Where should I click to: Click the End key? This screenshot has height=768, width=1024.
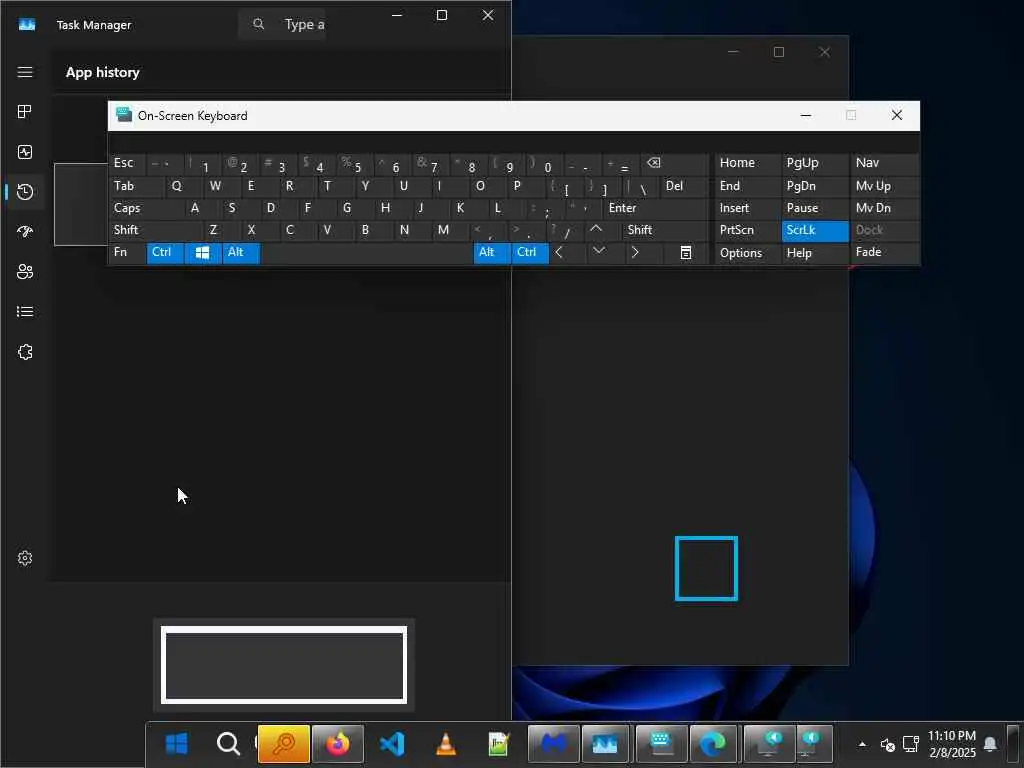tap(748, 186)
